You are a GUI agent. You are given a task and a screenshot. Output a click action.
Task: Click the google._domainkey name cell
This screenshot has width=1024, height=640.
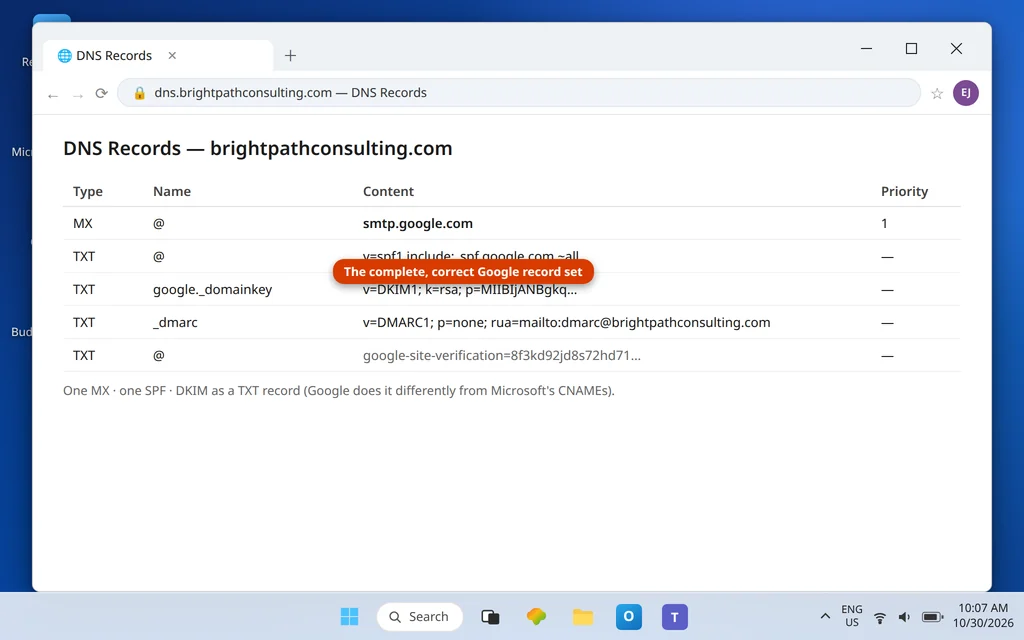pos(212,289)
